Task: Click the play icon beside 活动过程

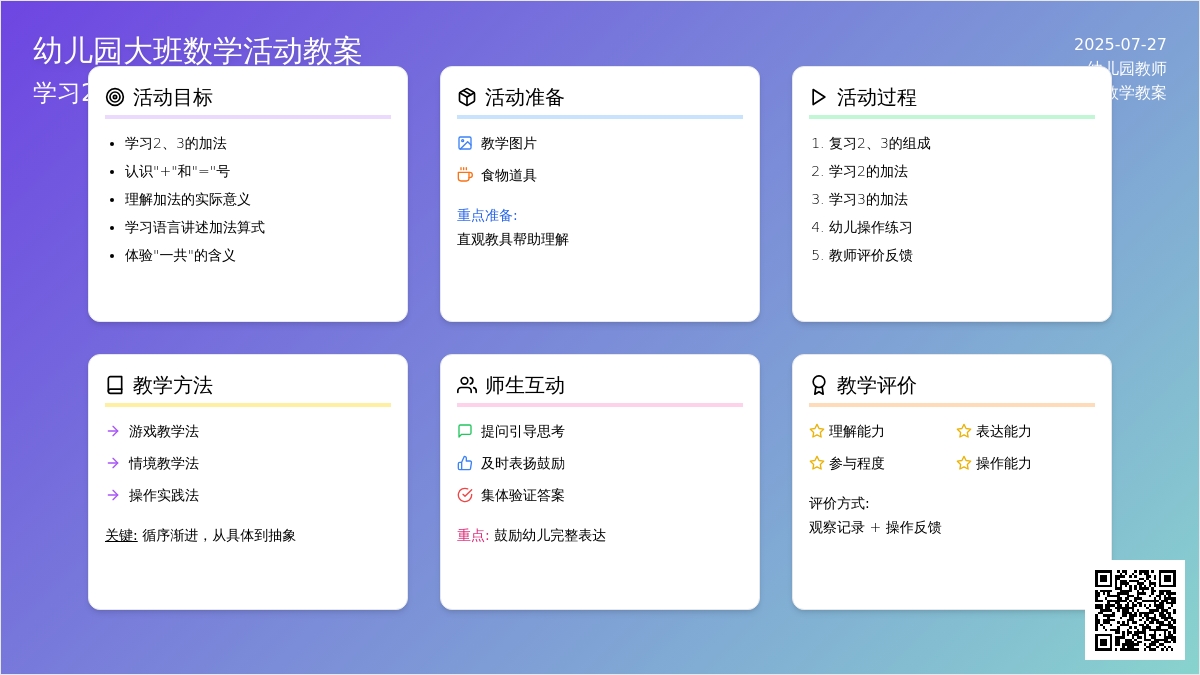Action: point(819,97)
